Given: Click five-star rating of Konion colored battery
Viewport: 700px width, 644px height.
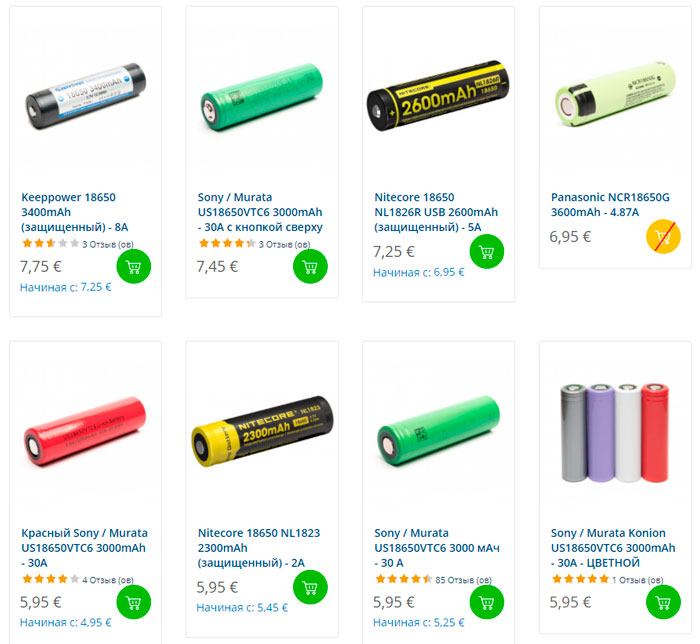Looking at the screenshot, I should (x=580, y=579).
